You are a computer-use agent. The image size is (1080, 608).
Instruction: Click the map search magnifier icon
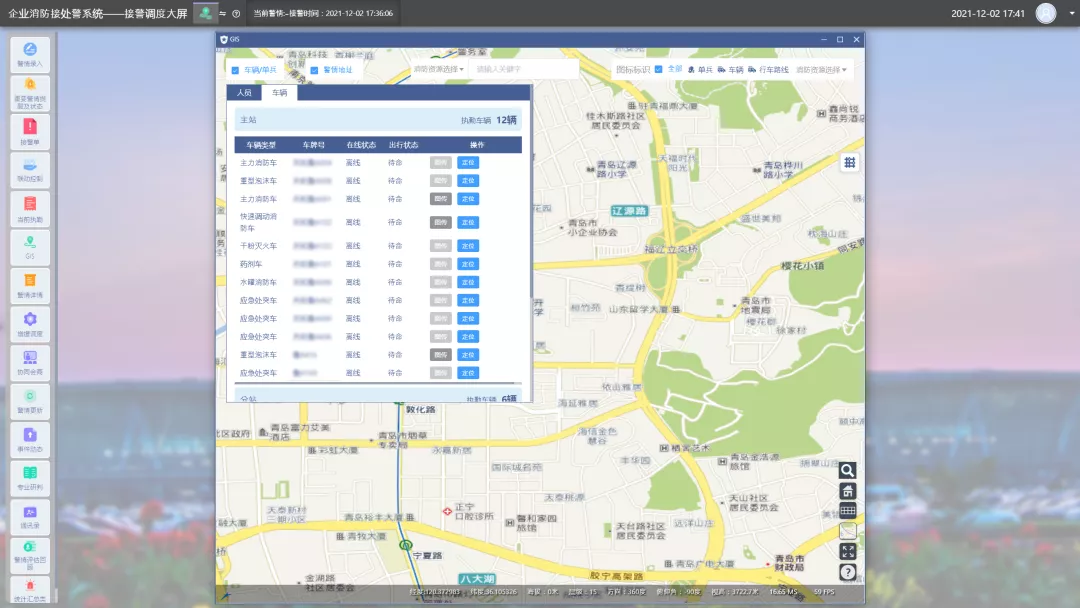tap(847, 470)
